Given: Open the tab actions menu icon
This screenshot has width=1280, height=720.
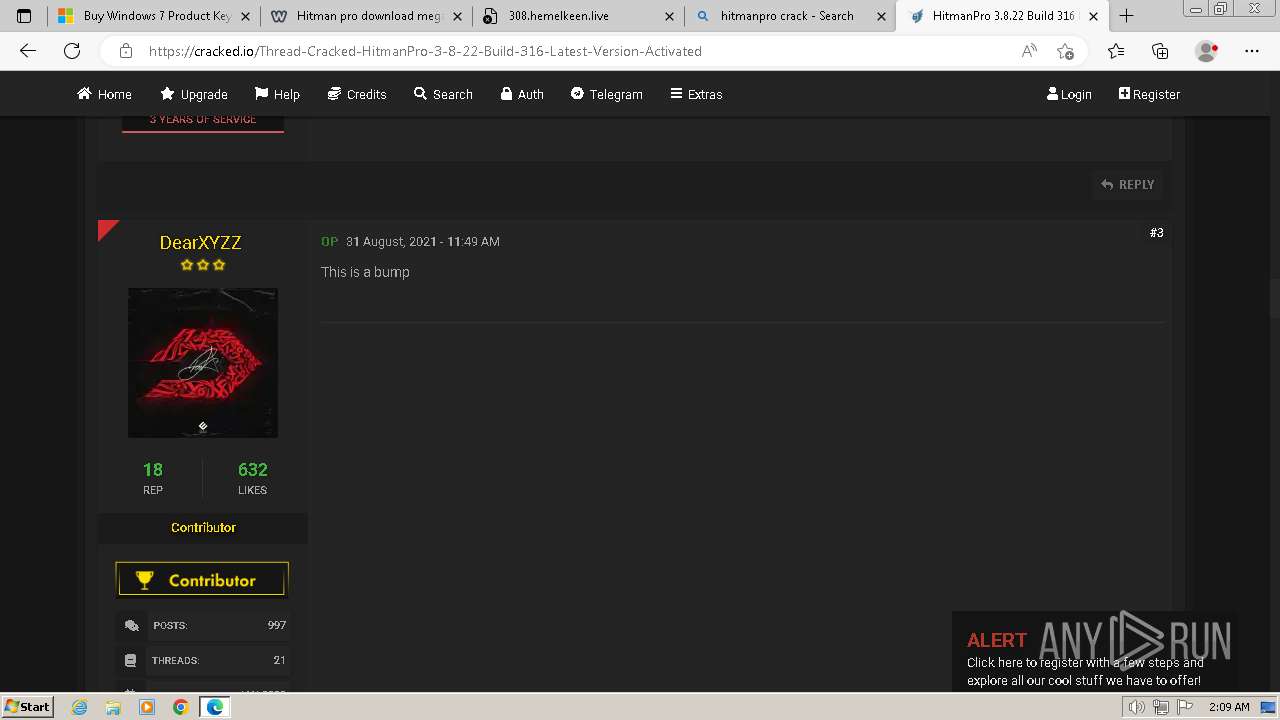Looking at the screenshot, I should click(24, 16).
